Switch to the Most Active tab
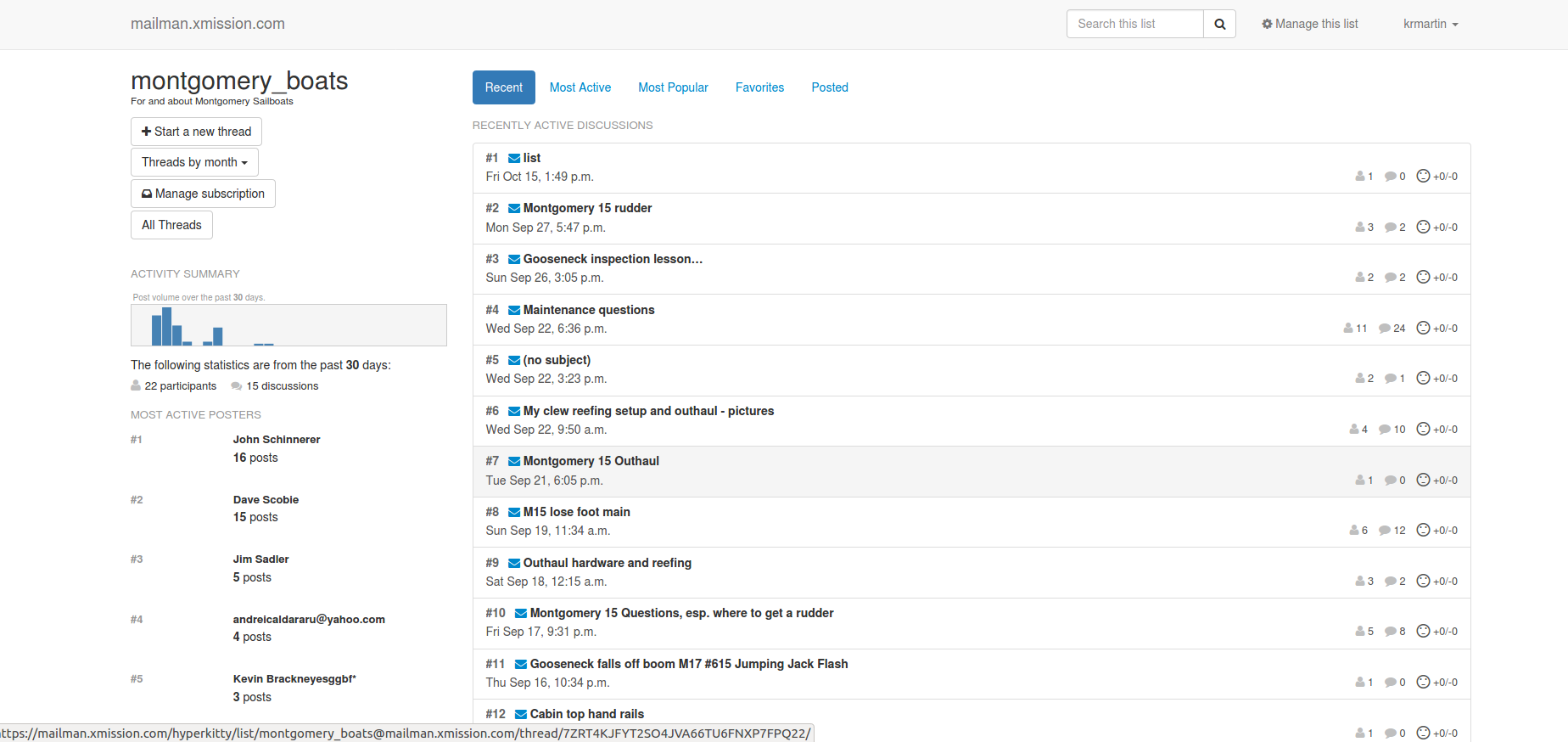The image size is (1568, 742). 580,87
